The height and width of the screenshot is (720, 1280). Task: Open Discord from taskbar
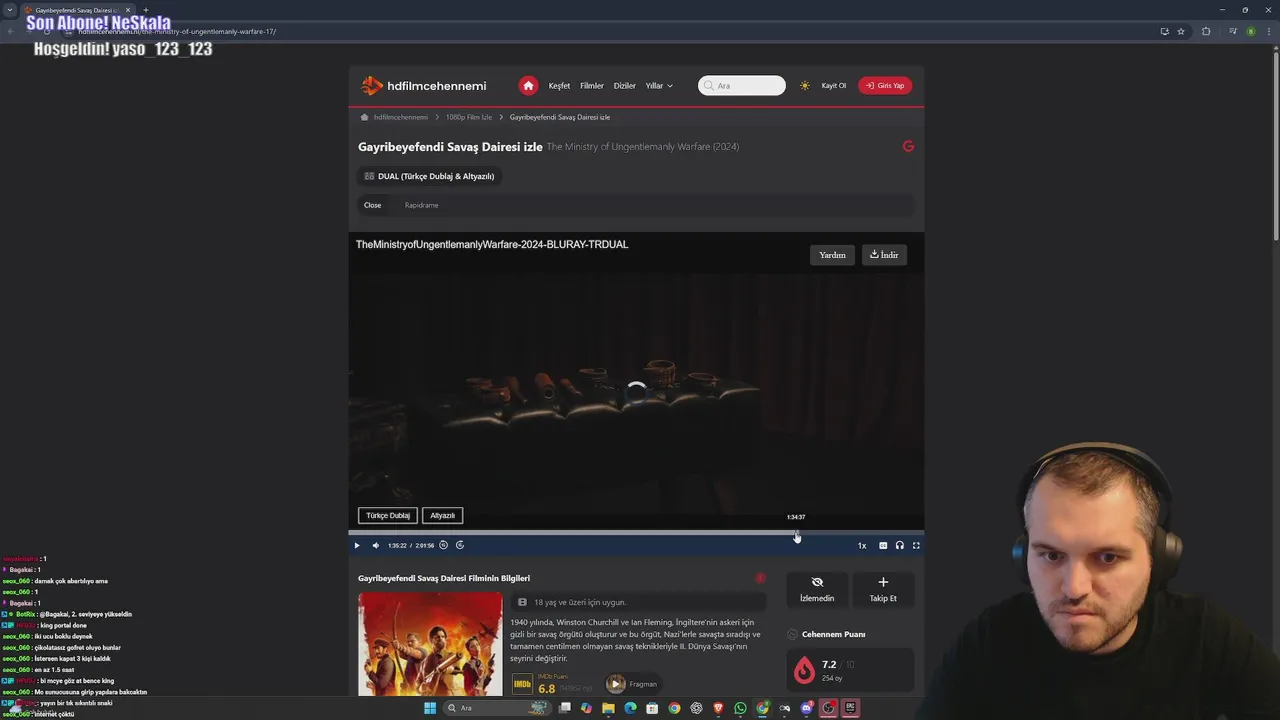[806, 708]
